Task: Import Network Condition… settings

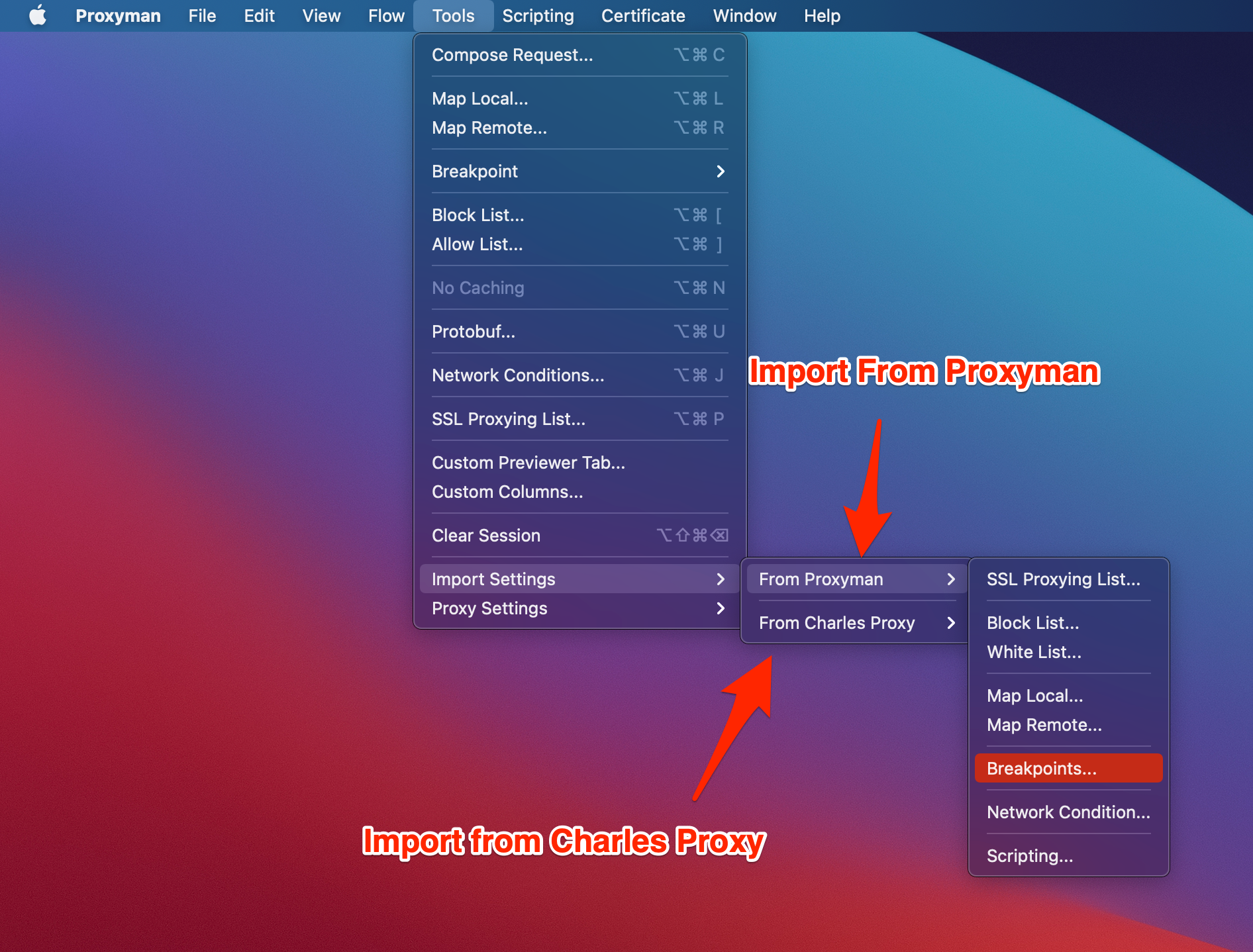Action: pyautogui.click(x=1068, y=812)
